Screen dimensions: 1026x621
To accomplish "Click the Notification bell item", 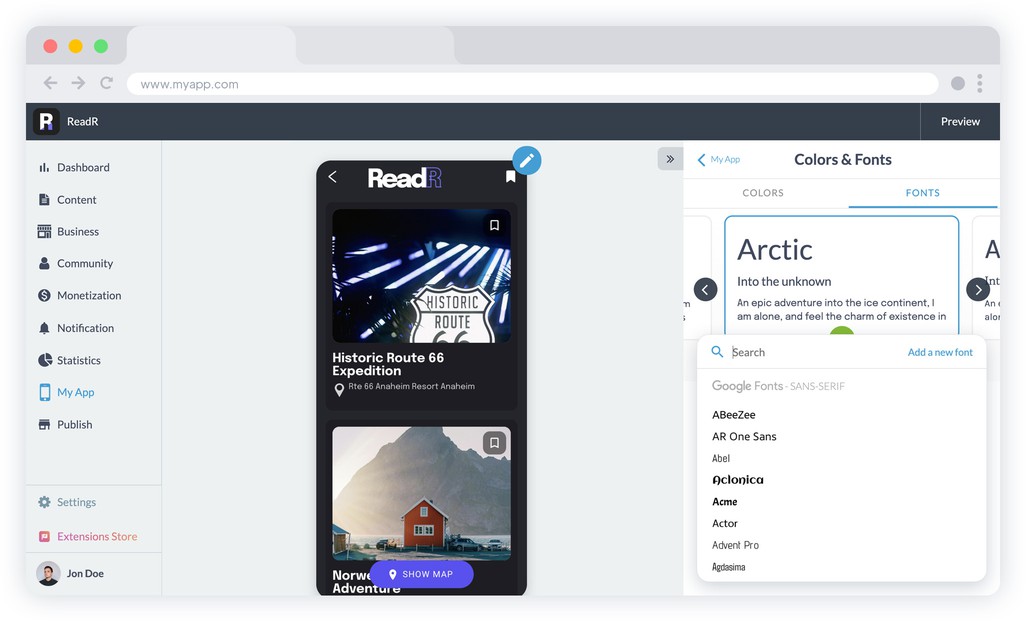I will click(x=76, y=328).
